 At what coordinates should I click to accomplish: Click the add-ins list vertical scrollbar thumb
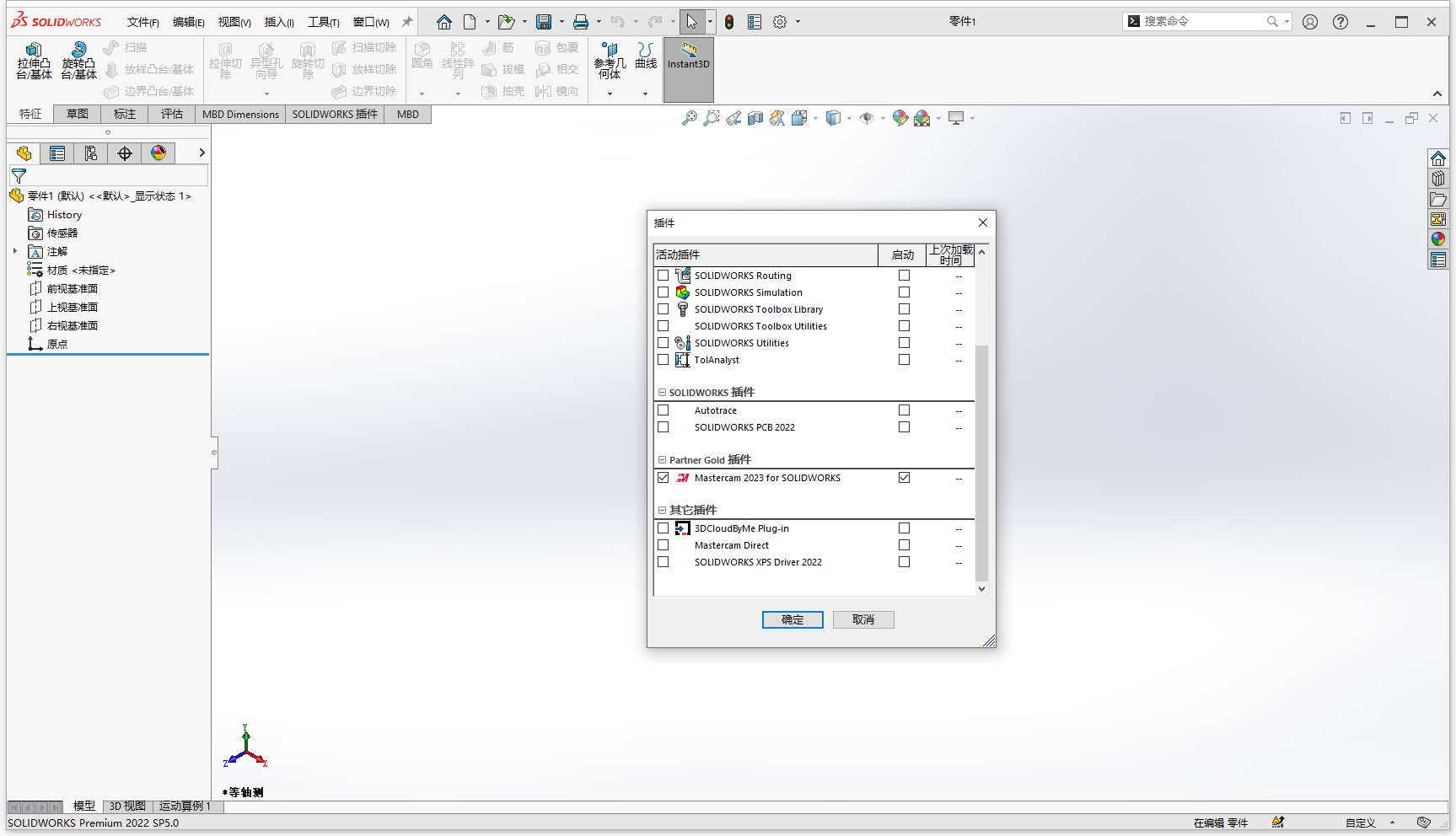(x=981, y=463)
